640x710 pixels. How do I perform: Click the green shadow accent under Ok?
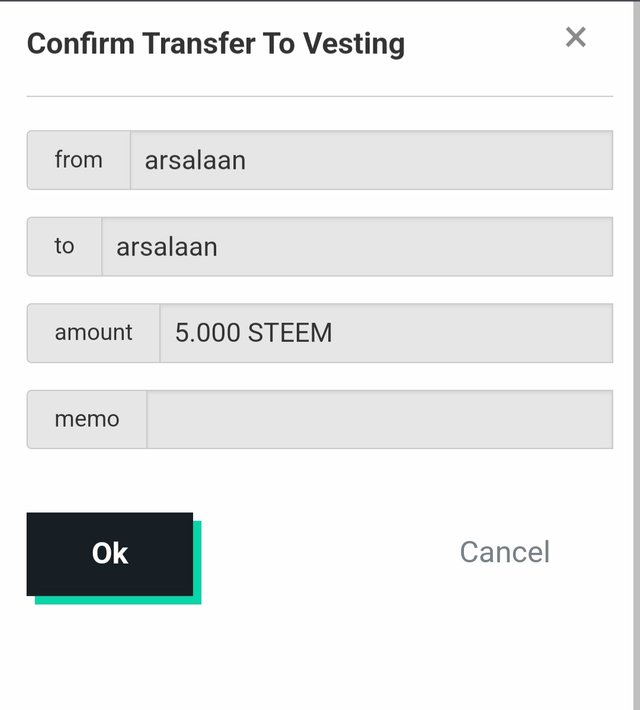[118, 600]
